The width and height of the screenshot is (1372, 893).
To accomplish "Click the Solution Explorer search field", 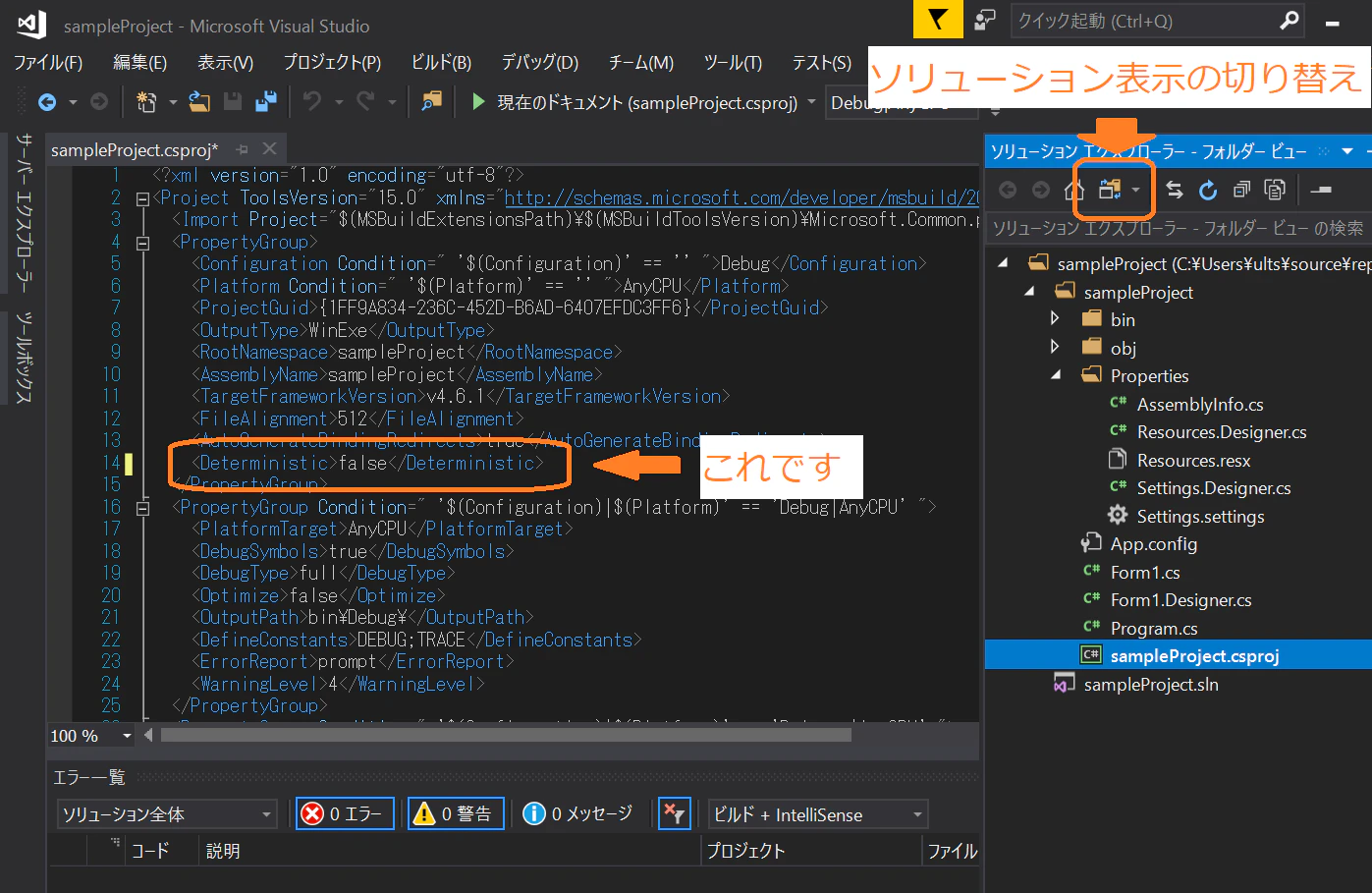I will 1178,228.
